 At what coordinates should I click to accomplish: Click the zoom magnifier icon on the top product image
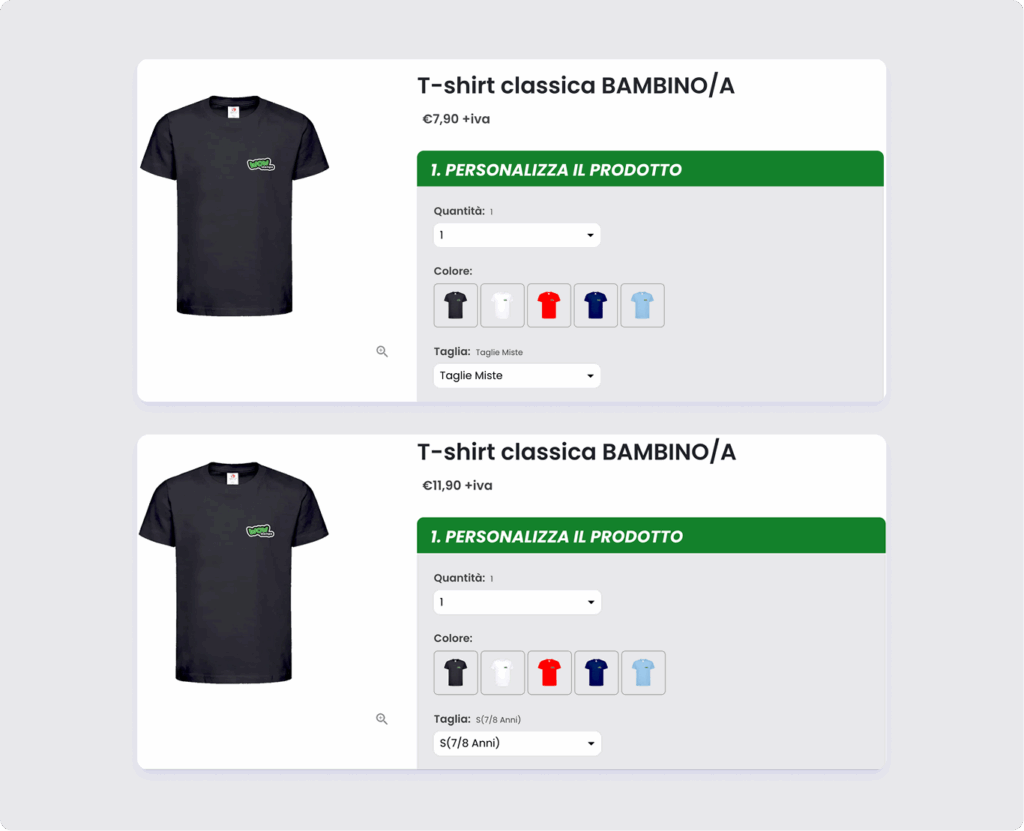pyautogui.click(x=382, y=351)
